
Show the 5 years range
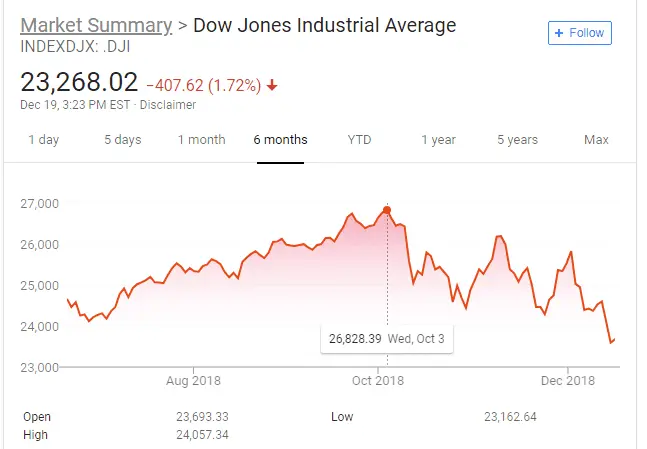point(517,140)
